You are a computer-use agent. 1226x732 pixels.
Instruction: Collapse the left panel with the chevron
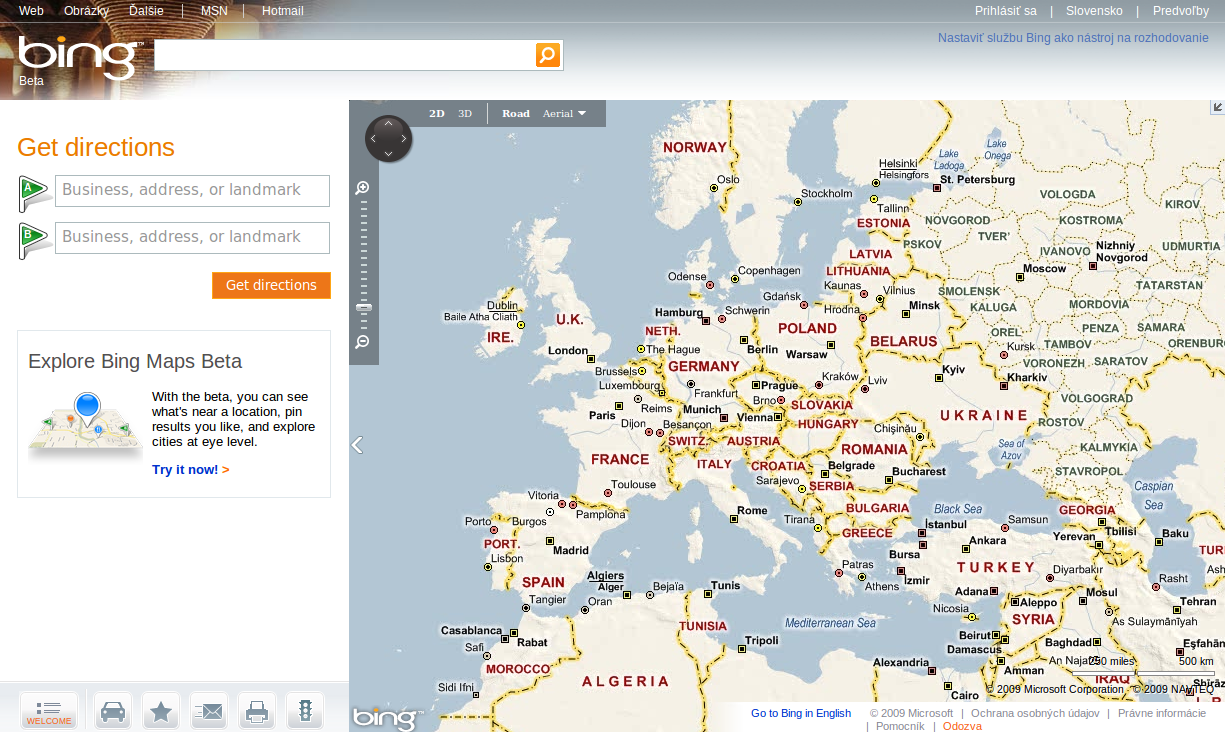pyautogui.click(x=357, y=445)
